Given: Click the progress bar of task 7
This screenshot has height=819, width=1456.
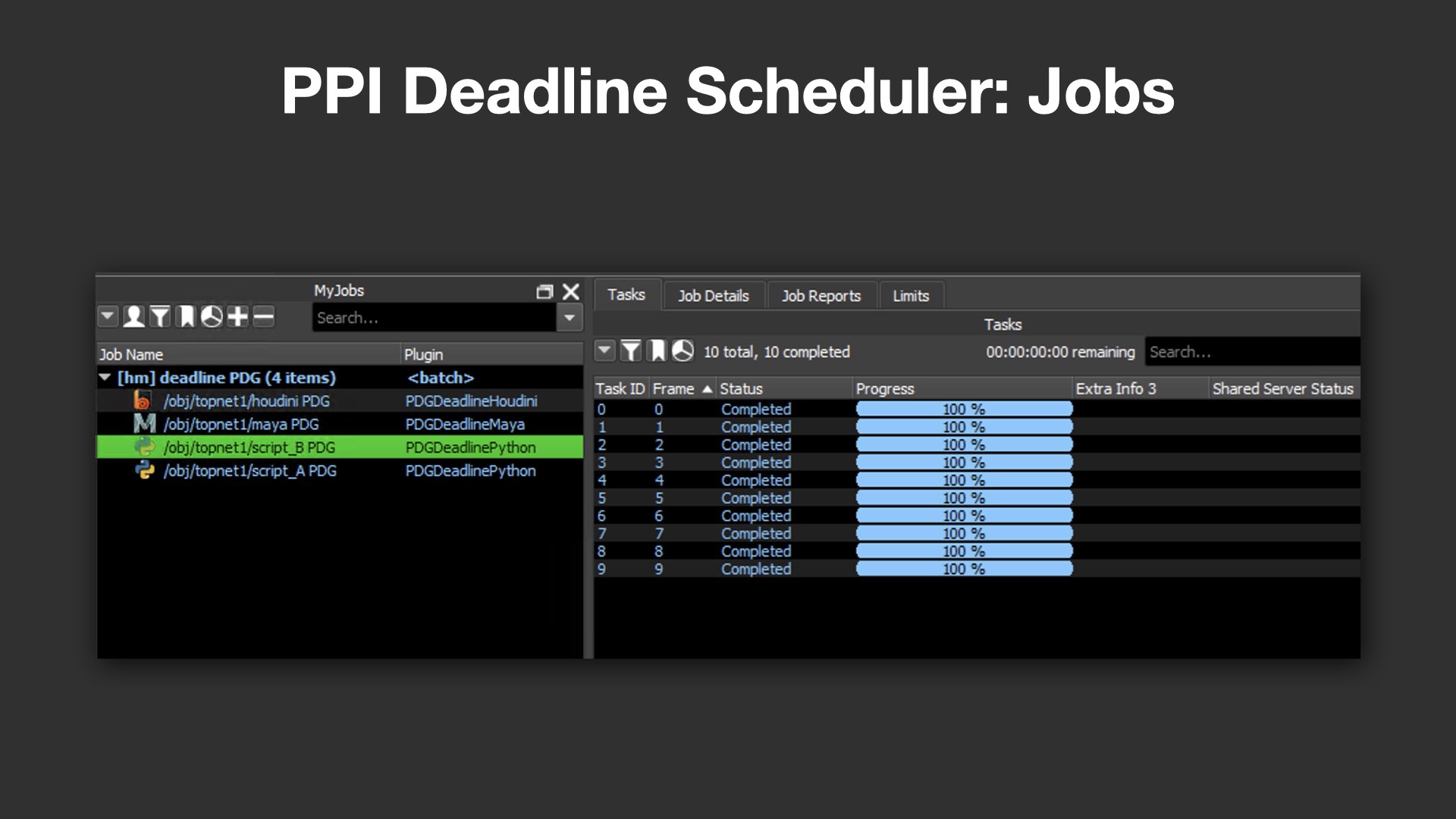Looking at the screenshot, I should coord(964,533).
